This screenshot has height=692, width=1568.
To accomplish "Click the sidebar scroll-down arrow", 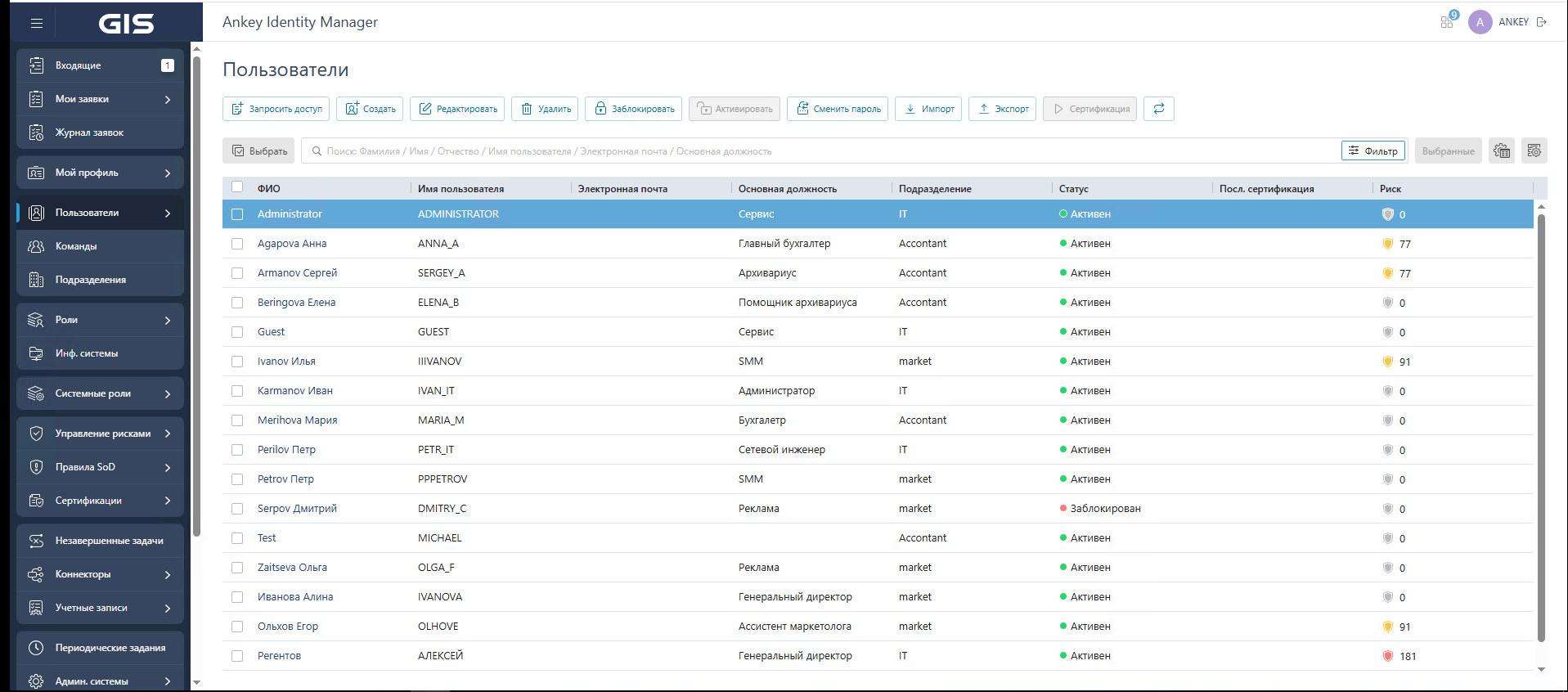I will (196, 682).
